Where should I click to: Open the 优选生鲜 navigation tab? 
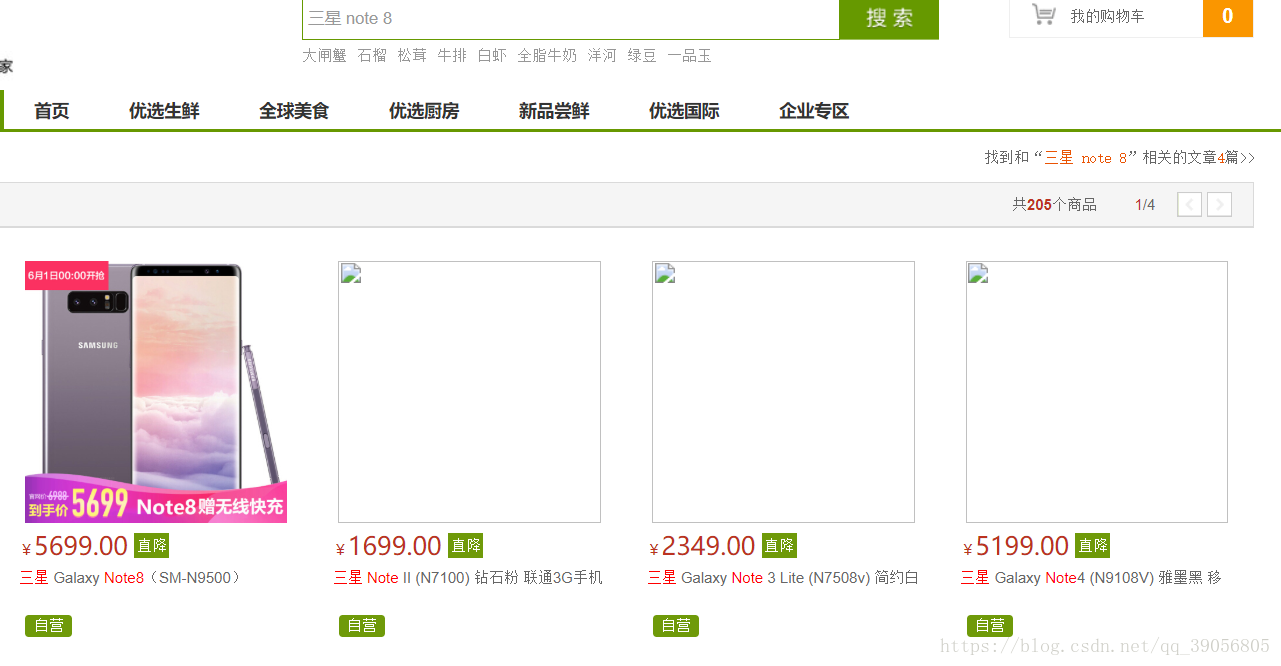tap(164, 111)
